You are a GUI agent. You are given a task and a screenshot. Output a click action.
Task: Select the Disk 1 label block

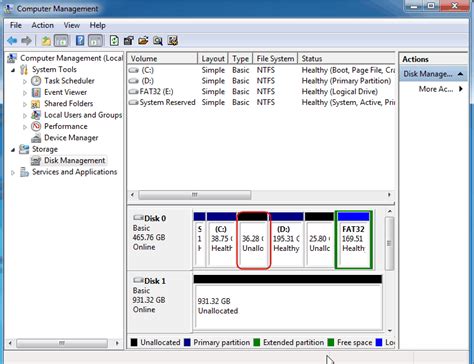pyautogui.click(x=159, y=301)
